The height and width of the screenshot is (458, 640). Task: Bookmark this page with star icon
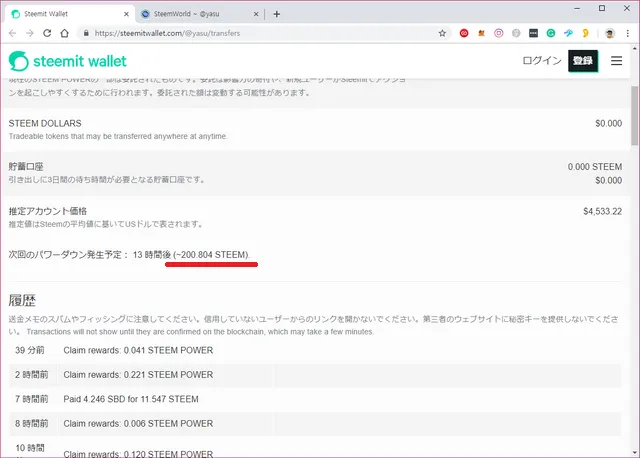[442, 33]
